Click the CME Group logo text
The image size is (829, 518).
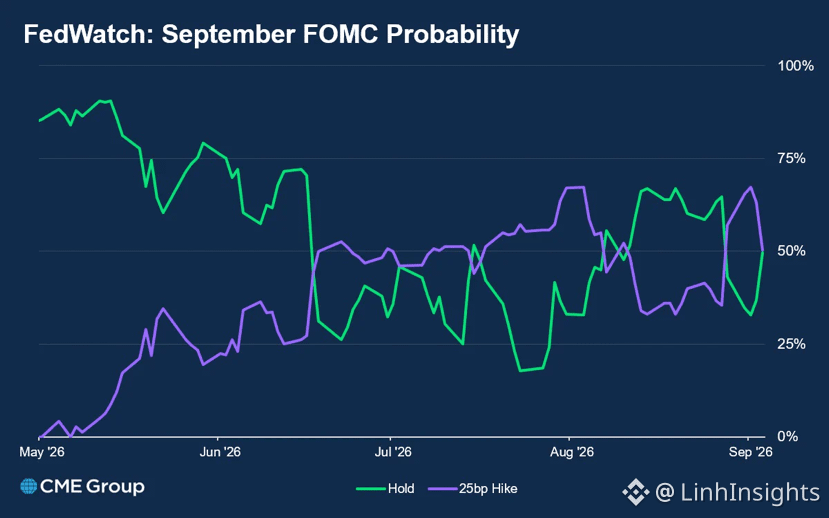point(92,486)
